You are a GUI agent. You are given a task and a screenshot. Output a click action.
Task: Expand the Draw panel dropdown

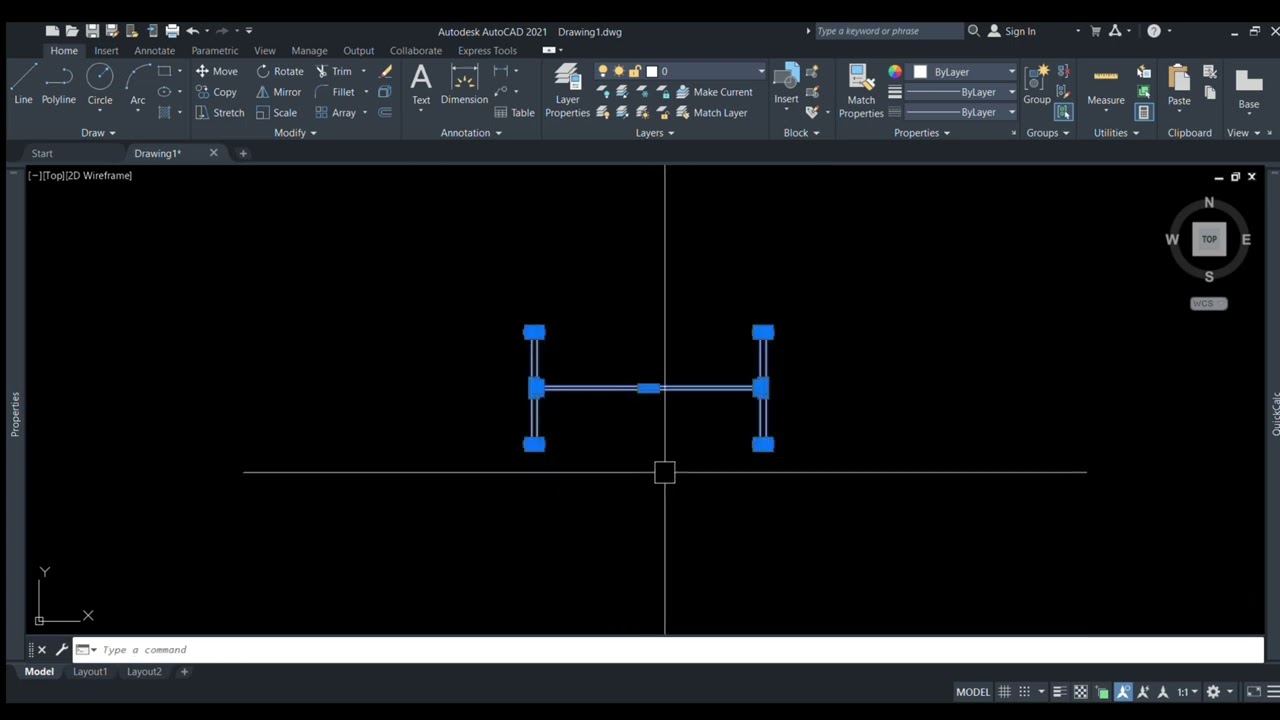(98, 133)
